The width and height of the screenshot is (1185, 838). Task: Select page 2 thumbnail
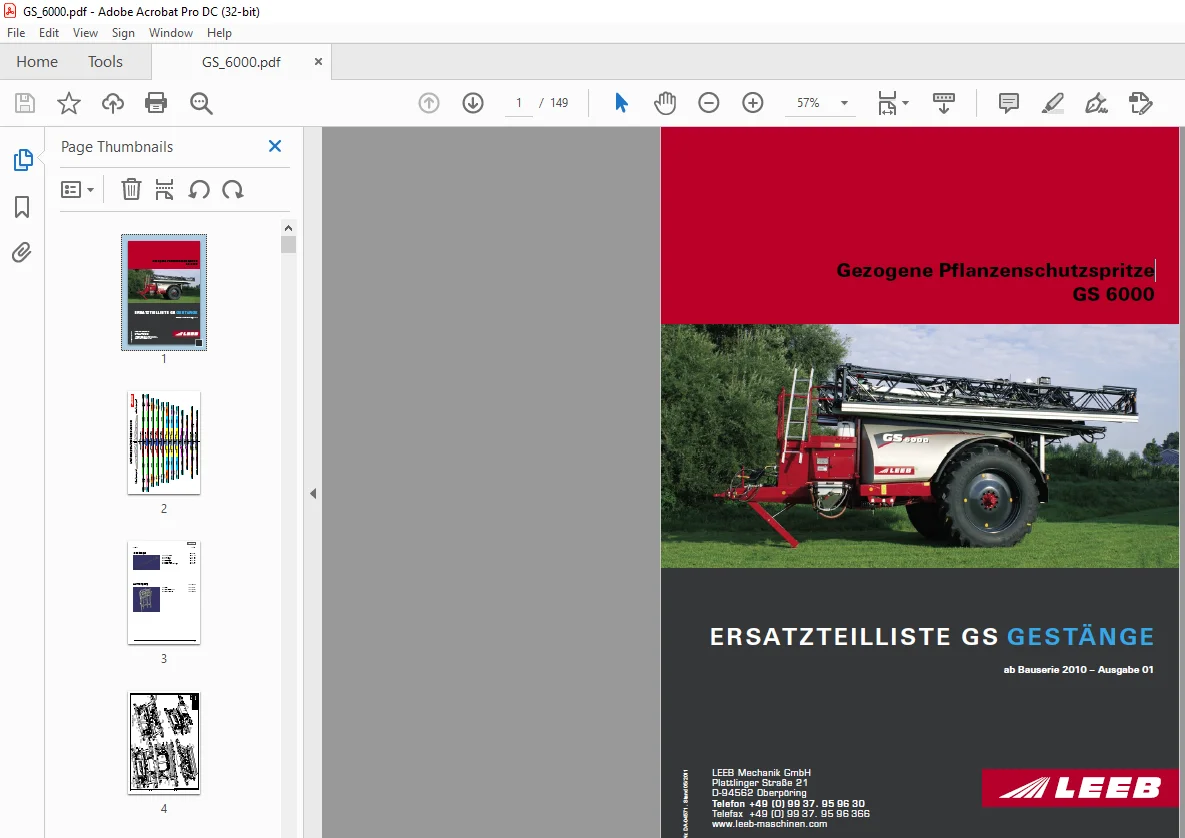[x=164, y=443]
